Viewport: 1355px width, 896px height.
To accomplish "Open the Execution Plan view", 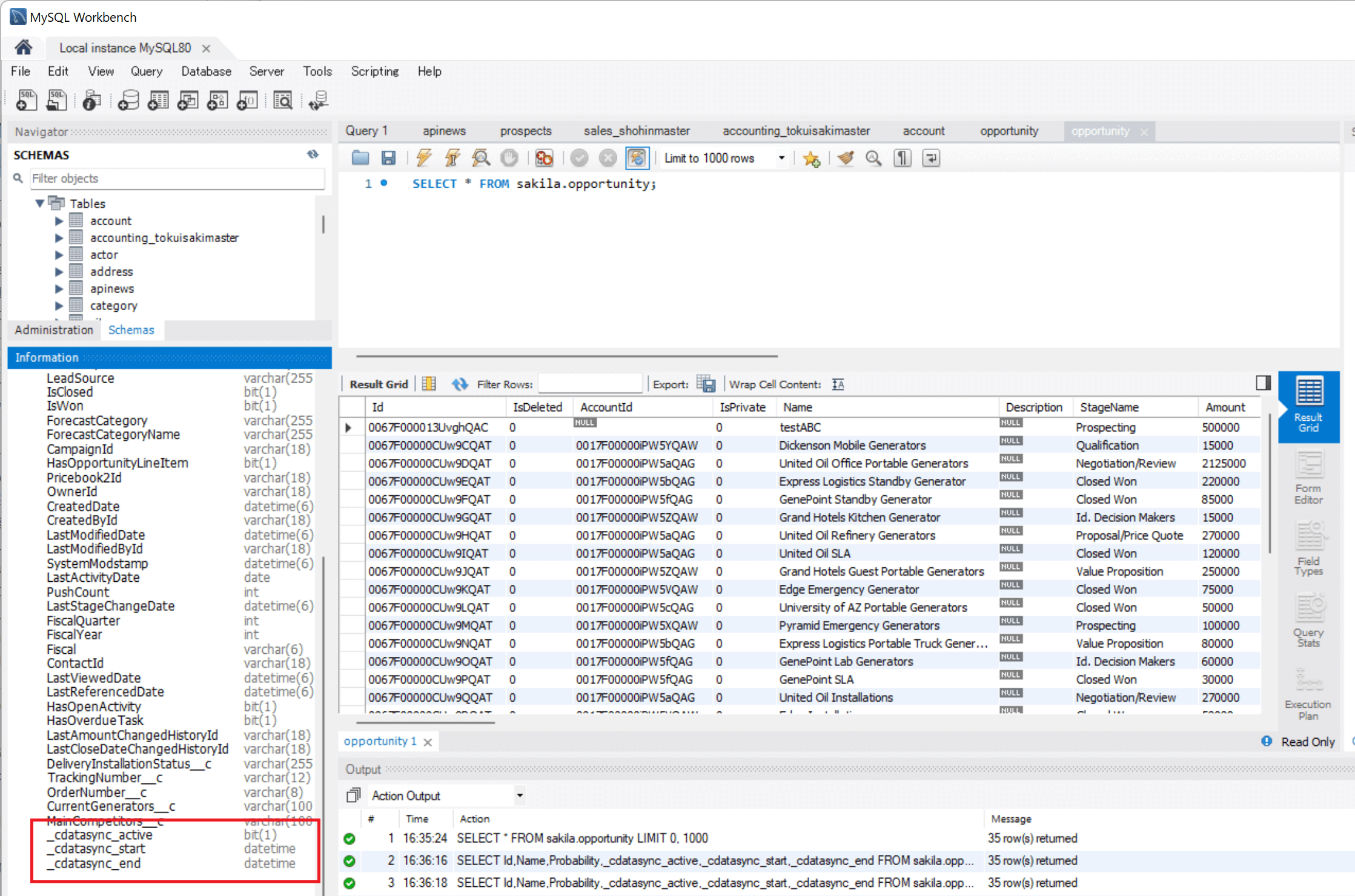I will click(x=1308, y=694).
